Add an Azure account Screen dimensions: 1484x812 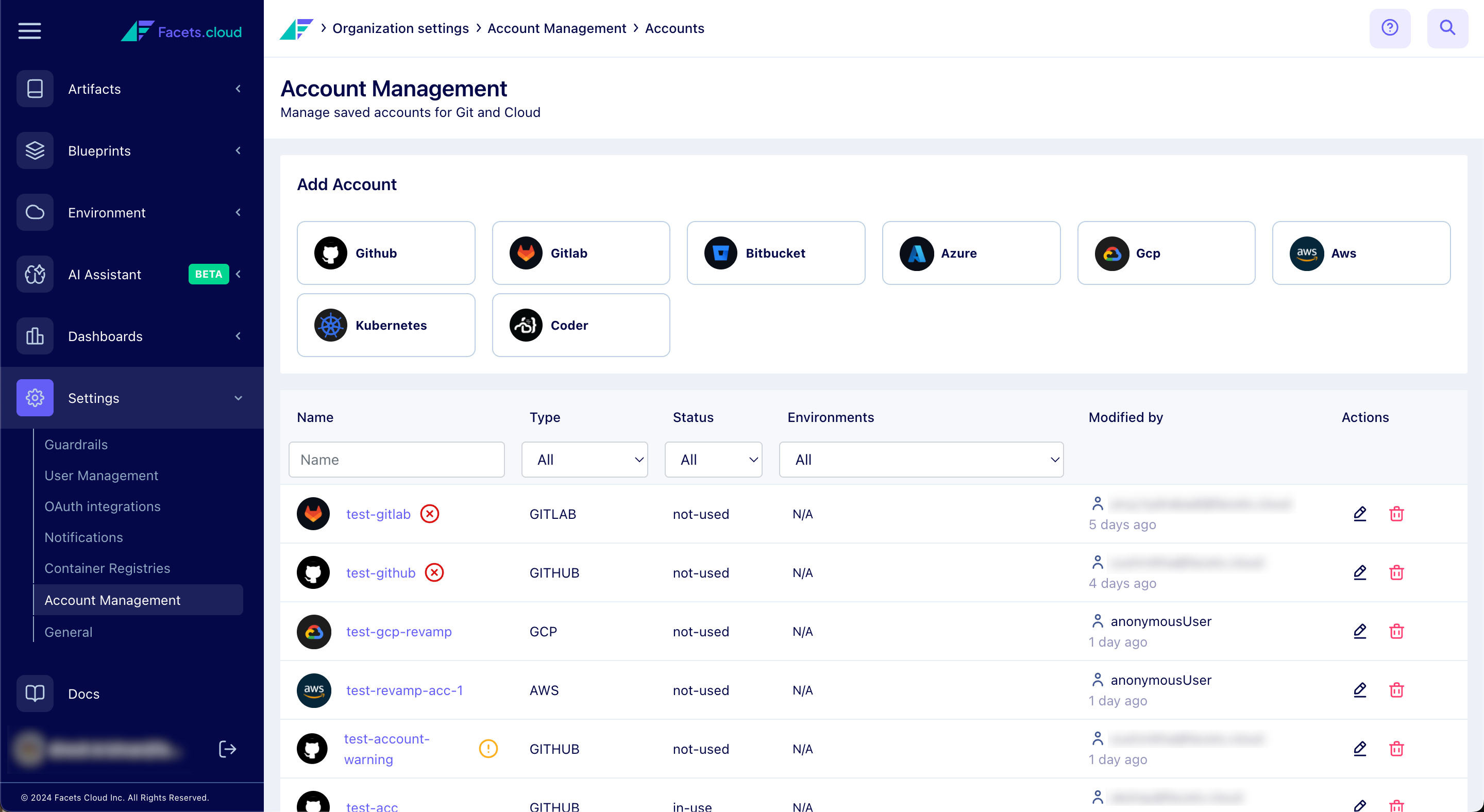coord(971,253)
